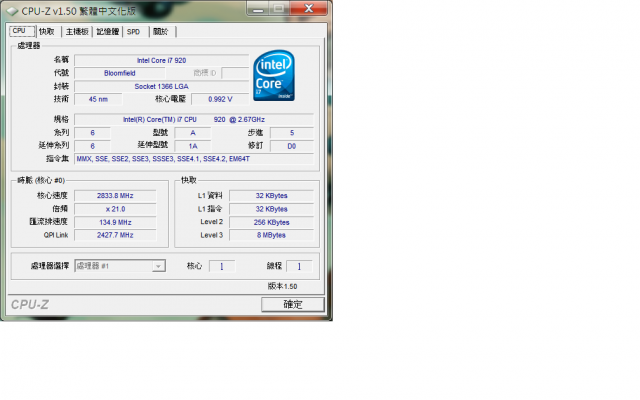Viewport: 640px width, 400px height.
Task: Click the 步進 stepping value 5
Action: [x=292, y=133]
